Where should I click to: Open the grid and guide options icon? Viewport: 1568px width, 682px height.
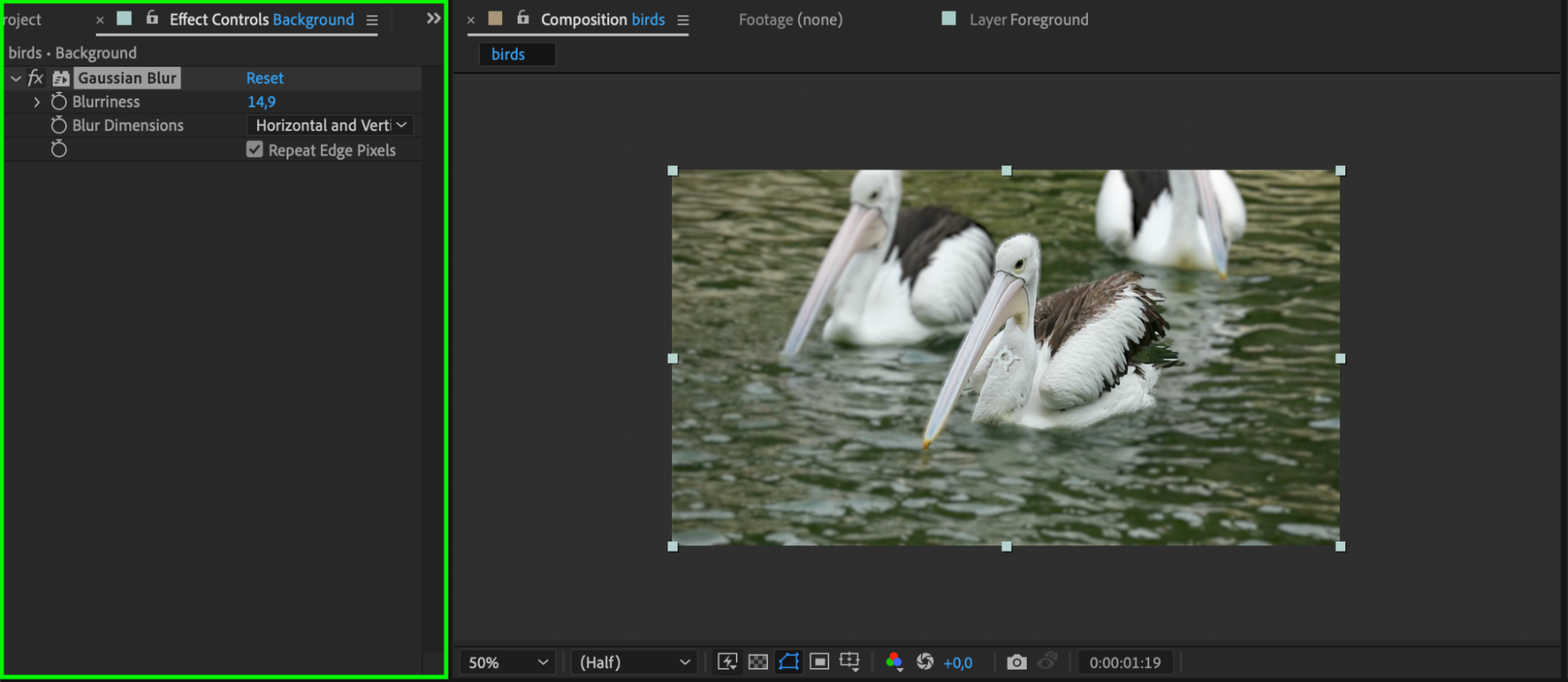click(849, 662)
